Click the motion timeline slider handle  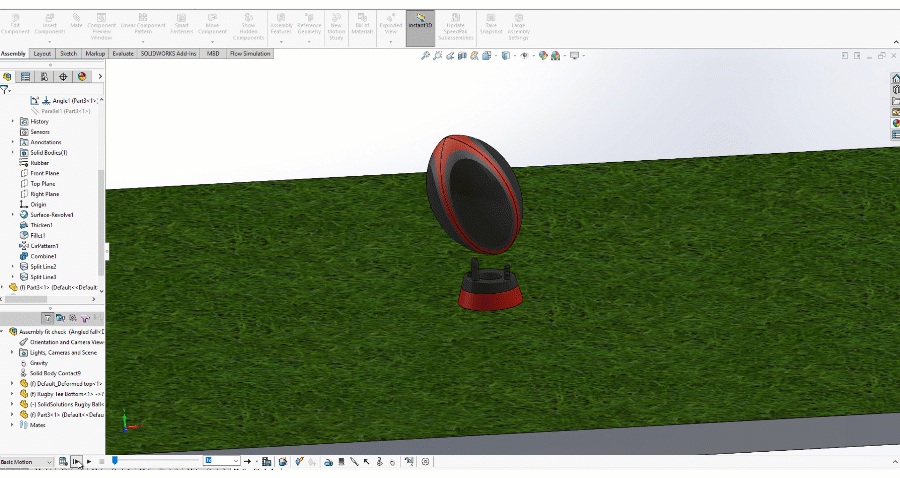point(115,461)
